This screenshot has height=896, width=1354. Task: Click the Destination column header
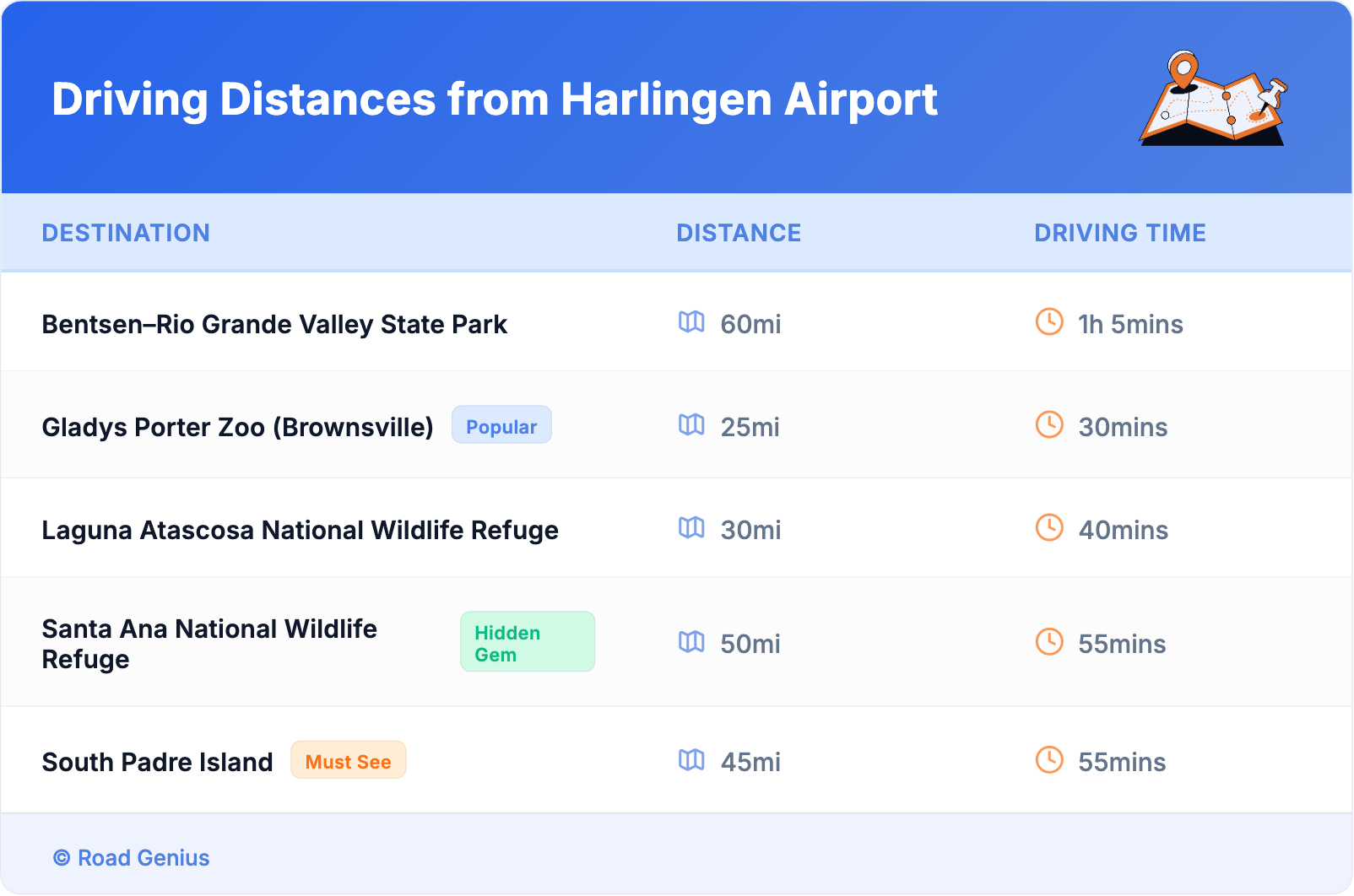click(x=126, y=233)
